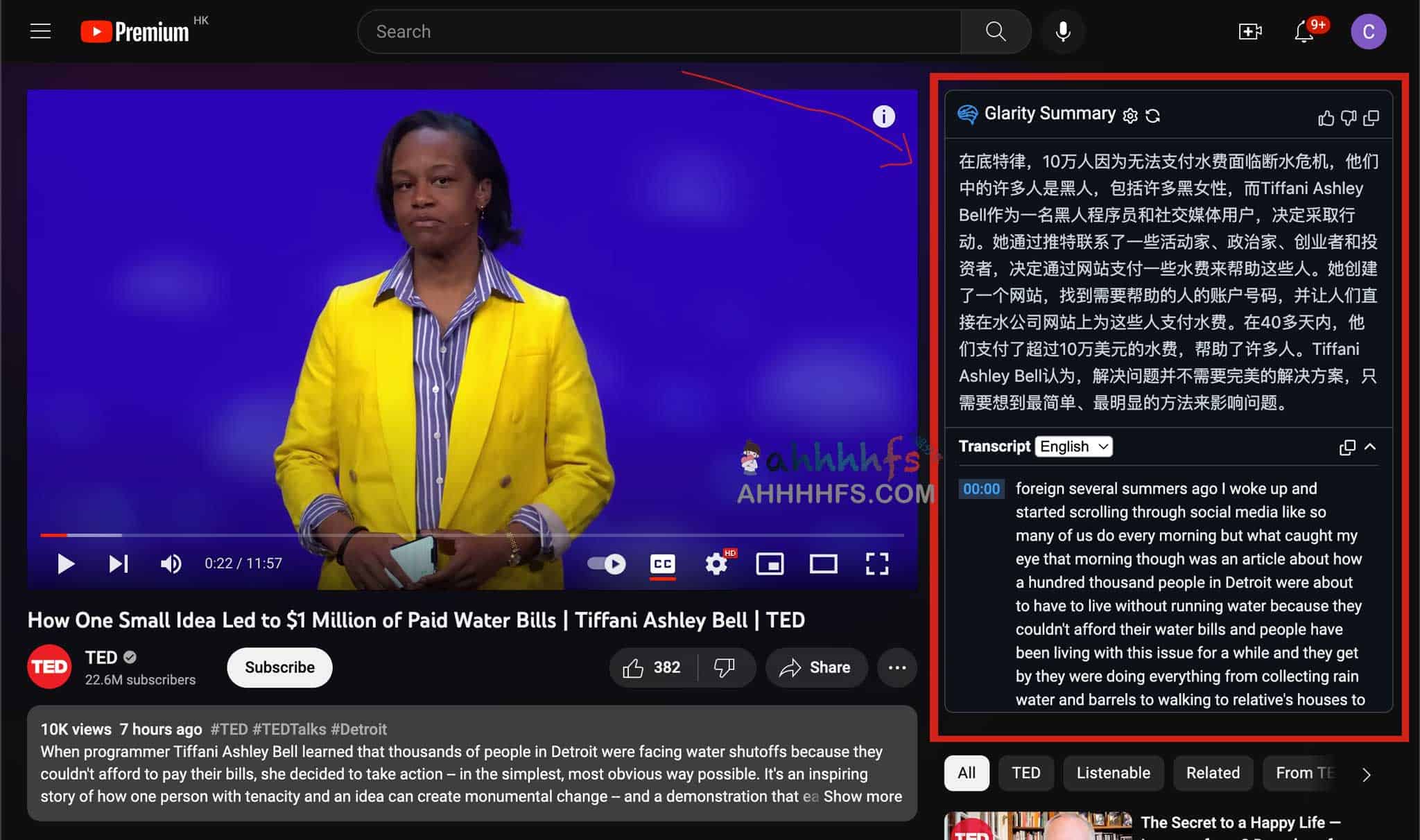Go to full screen mode

(x=877, y=563)
